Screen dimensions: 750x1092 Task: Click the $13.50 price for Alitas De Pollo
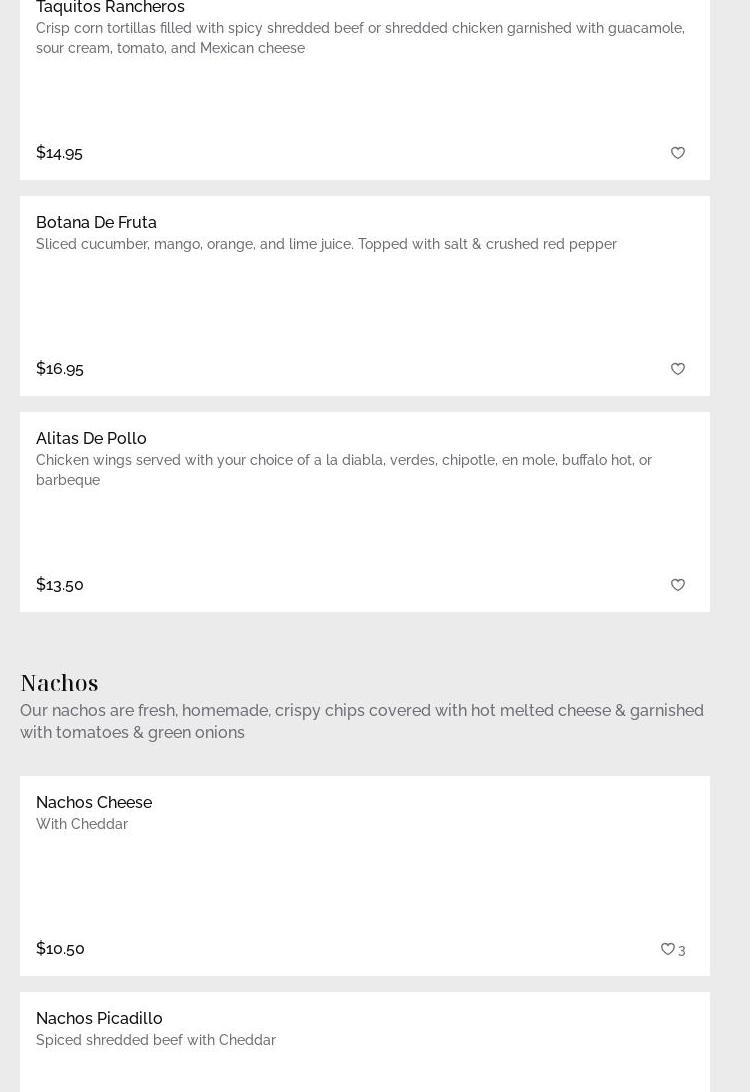[x=60, y=585]
